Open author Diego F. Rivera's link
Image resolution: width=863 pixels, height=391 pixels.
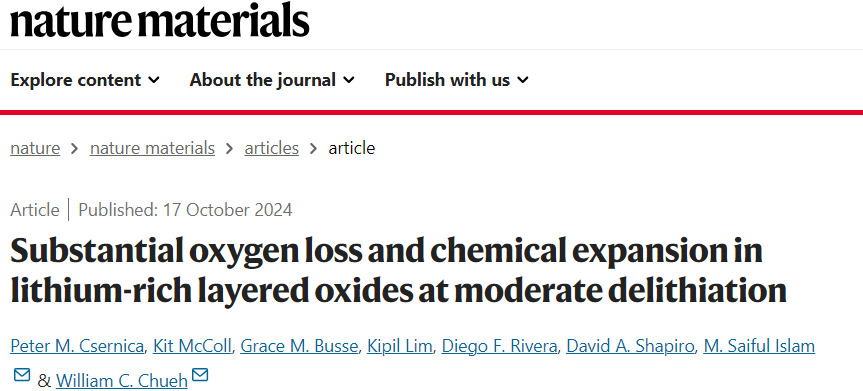500,346
